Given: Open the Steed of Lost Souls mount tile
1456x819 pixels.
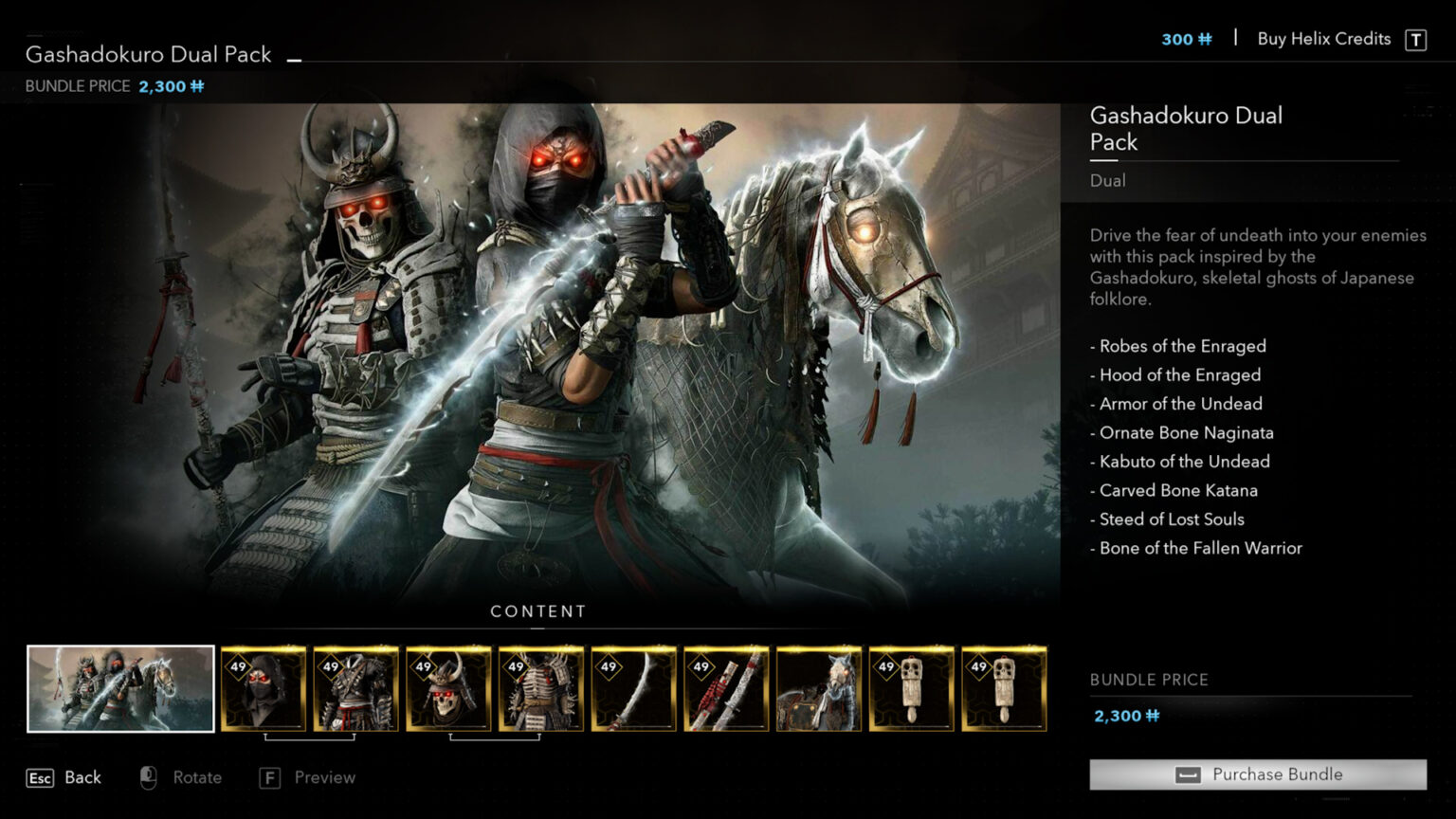Looking at the screenshot, I should (x=819, y=687).
